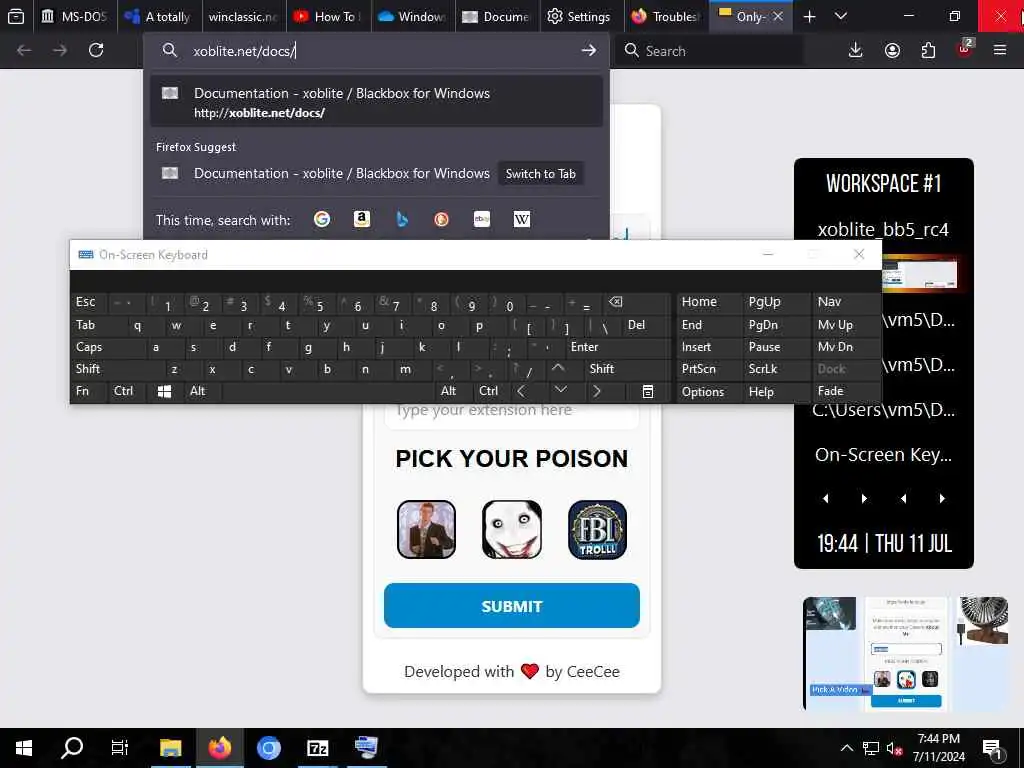Switch to the How To YouTube tab
Image resolution: width=1024 pixels, height=768 pixels.
click(x=328, y=16)
